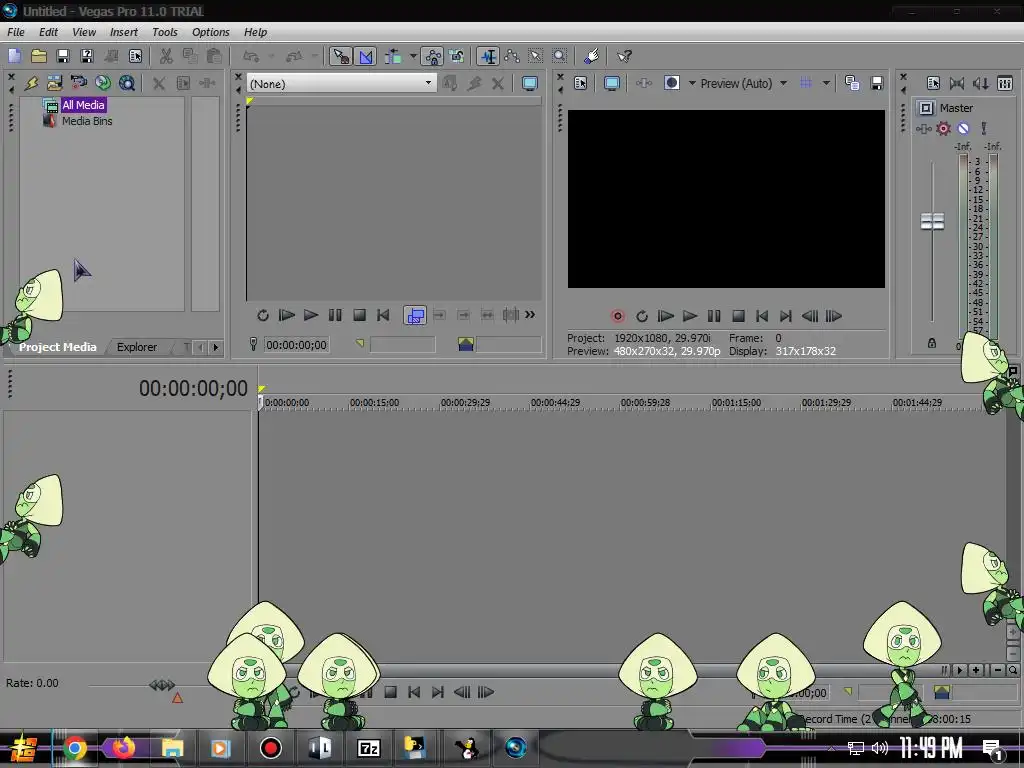Image resolution: width=1024 pixels, height=768 pixels.
Task: Toggle Split Screen View in preview
Action: (671, 83)
